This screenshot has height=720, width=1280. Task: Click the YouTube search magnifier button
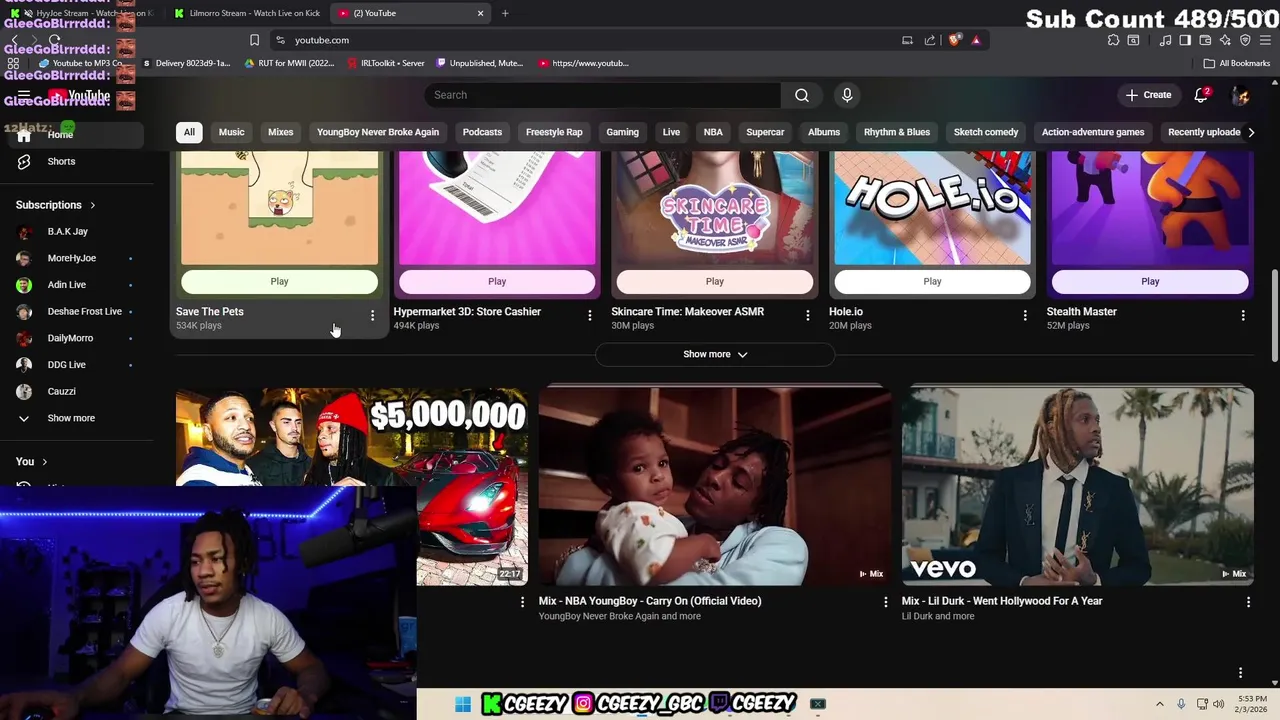[802, 95]
